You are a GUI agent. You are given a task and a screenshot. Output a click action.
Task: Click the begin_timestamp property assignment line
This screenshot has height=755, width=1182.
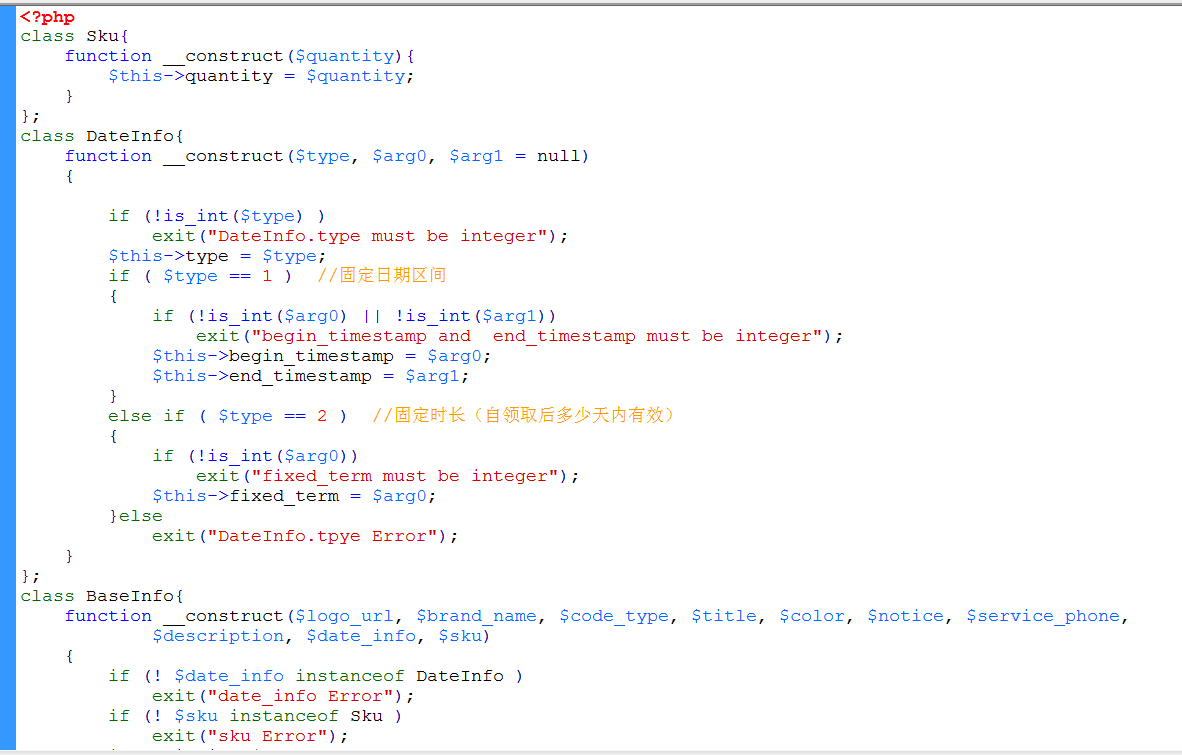pyautogui.click(x=321, y=356)
